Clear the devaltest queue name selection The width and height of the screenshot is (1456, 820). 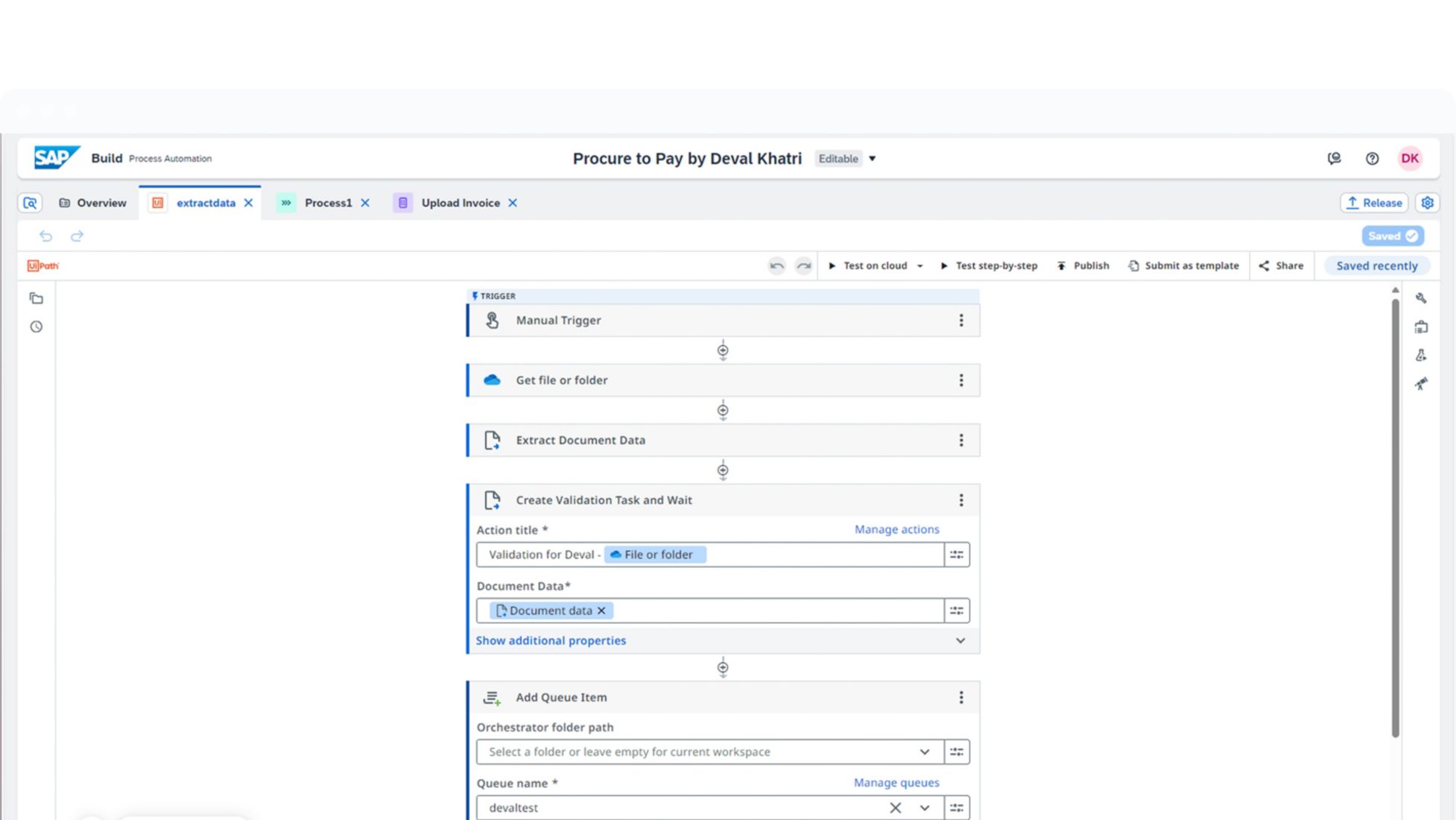click(895, 807)
